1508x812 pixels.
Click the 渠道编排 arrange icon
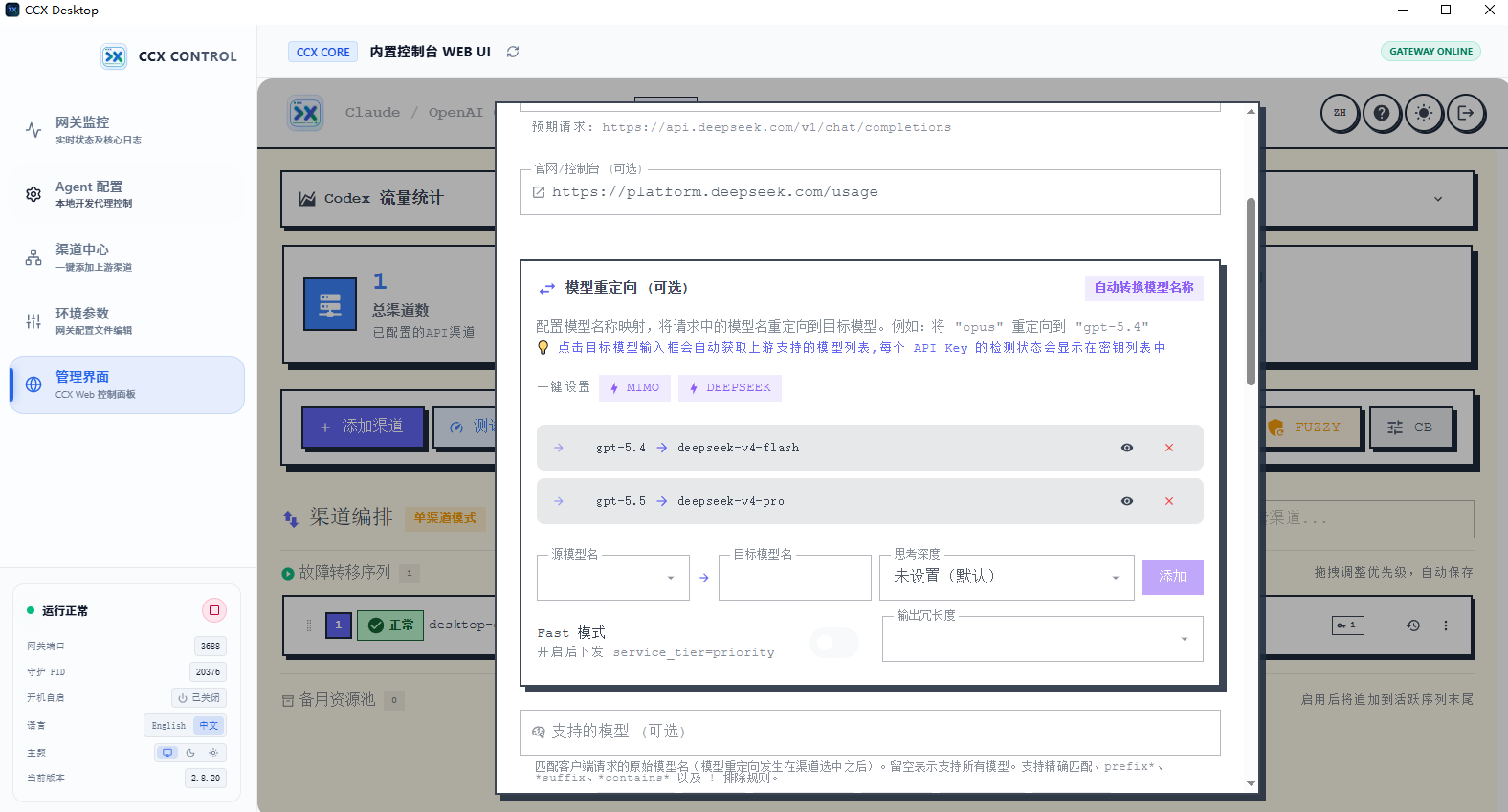point(290,518)
